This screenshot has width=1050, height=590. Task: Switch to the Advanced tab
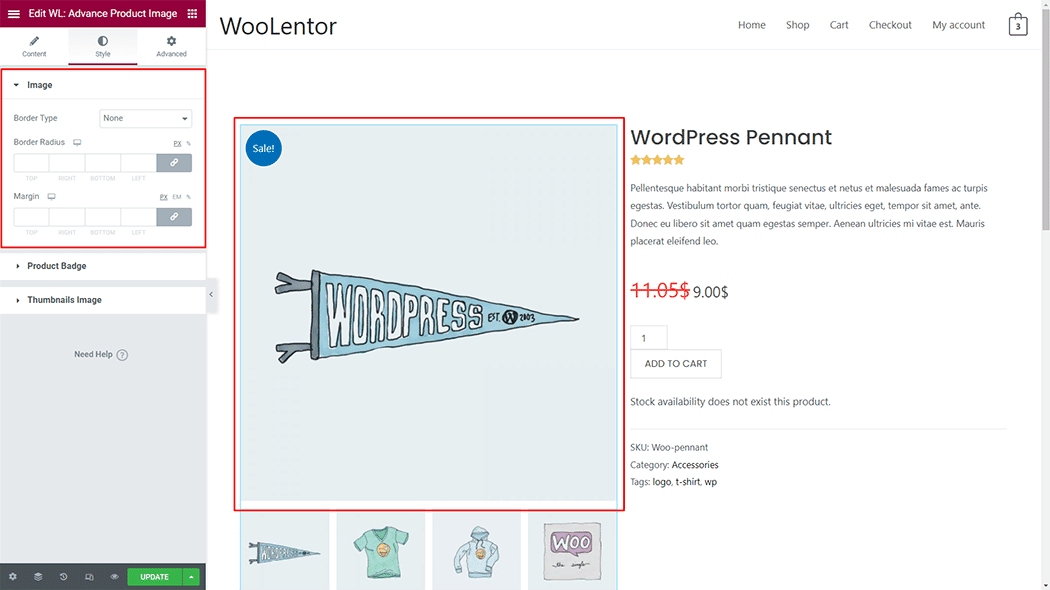(171, 46)
